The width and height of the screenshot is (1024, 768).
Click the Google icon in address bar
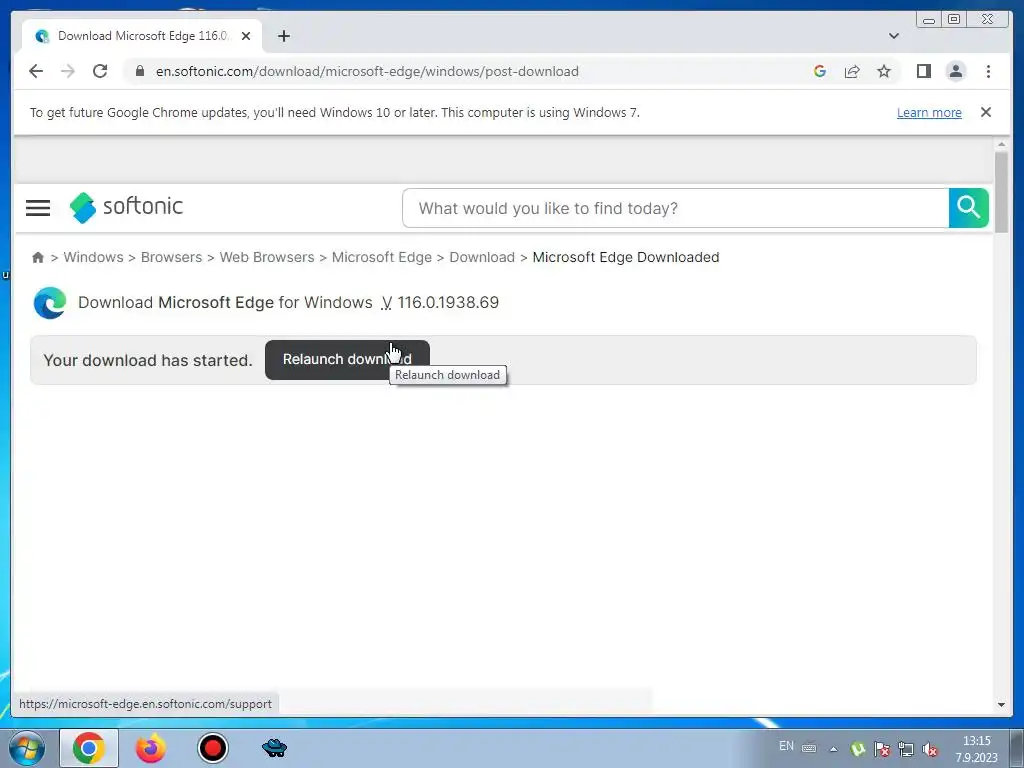point(820,71)
